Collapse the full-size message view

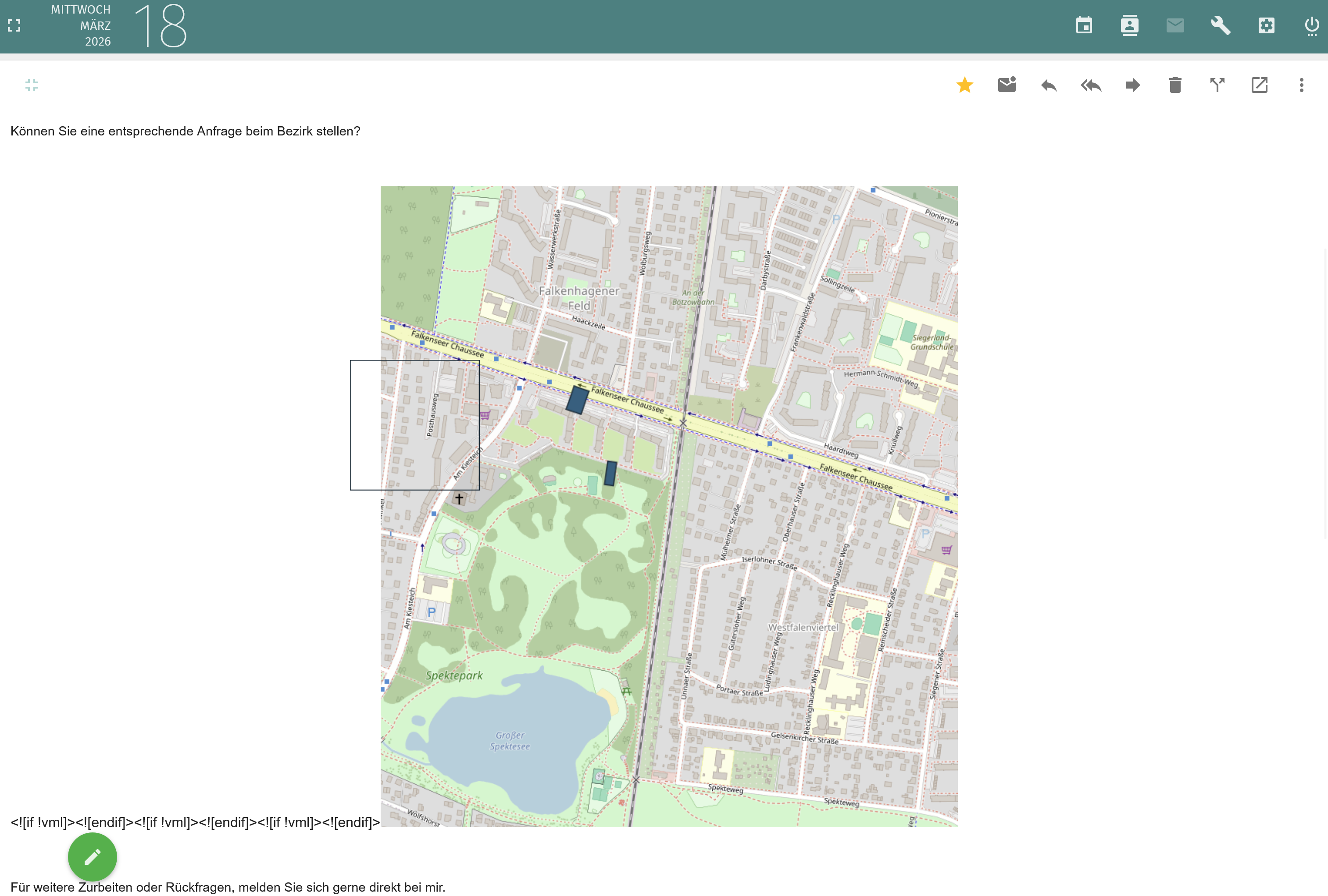[x=32, y=85]
